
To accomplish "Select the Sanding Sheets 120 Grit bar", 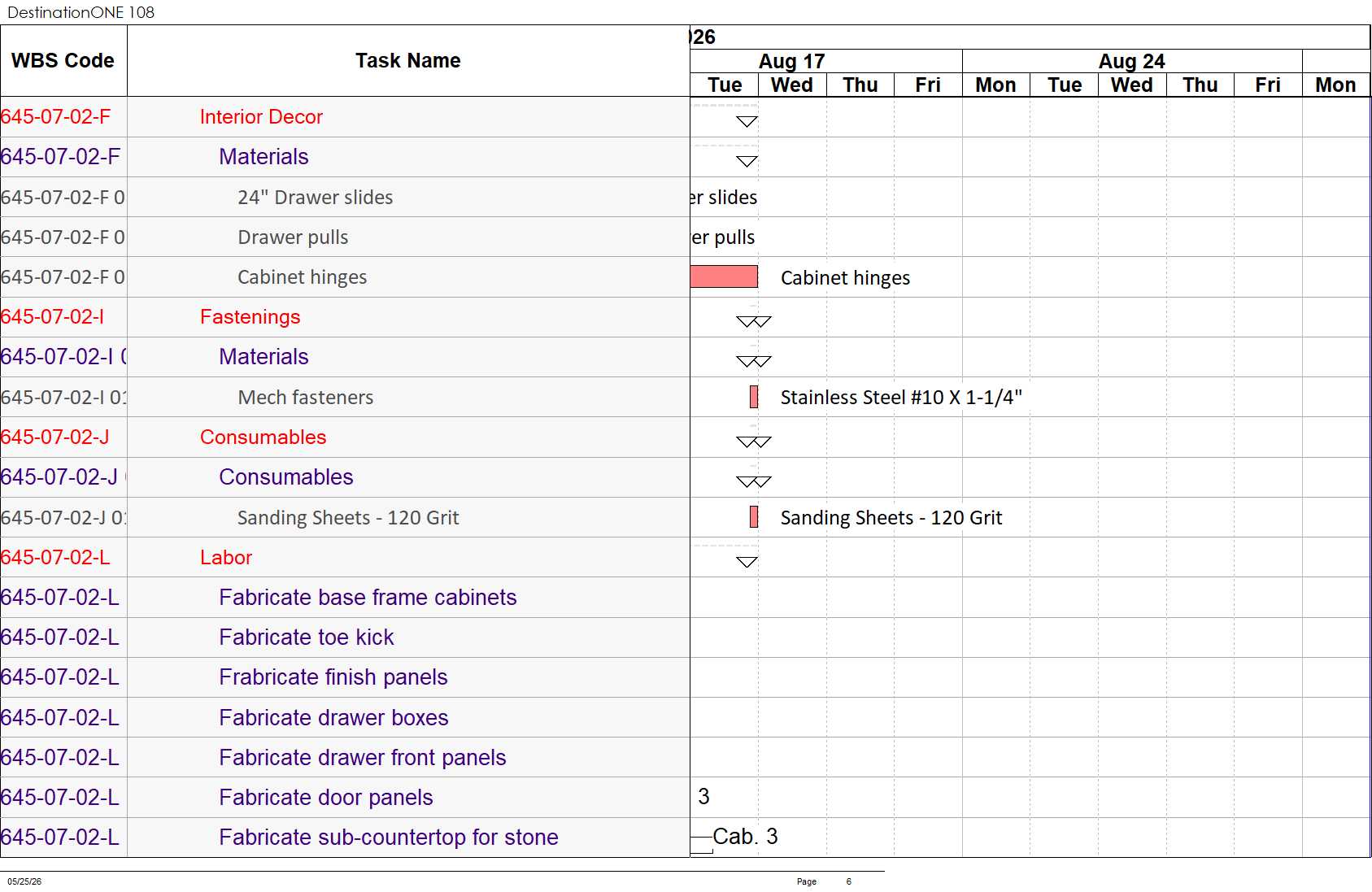I will click(x=754, y=517).
